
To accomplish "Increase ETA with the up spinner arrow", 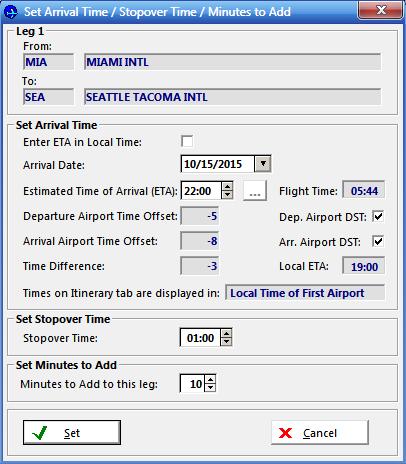I will point(227,187).
